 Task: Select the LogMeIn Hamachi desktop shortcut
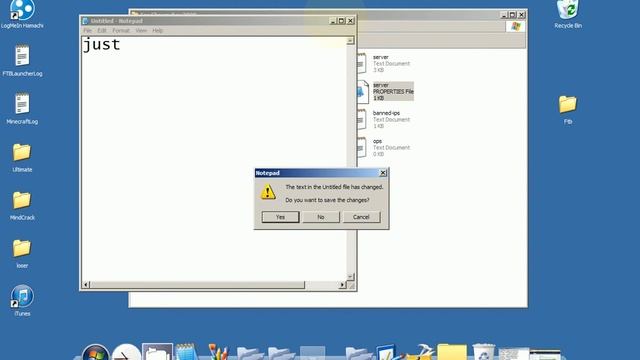[22, 14]
